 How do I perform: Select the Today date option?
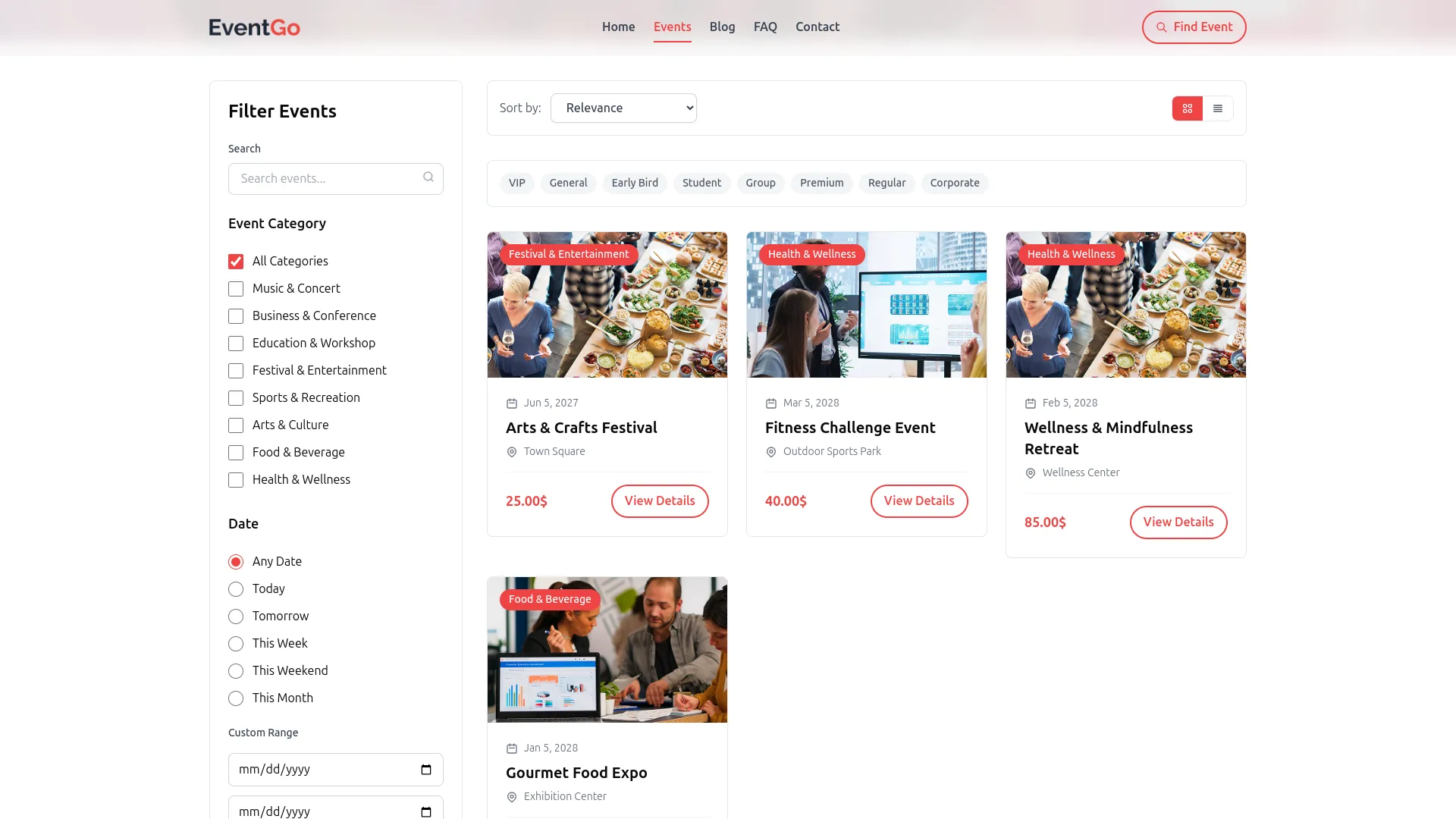tap(236, 589)
